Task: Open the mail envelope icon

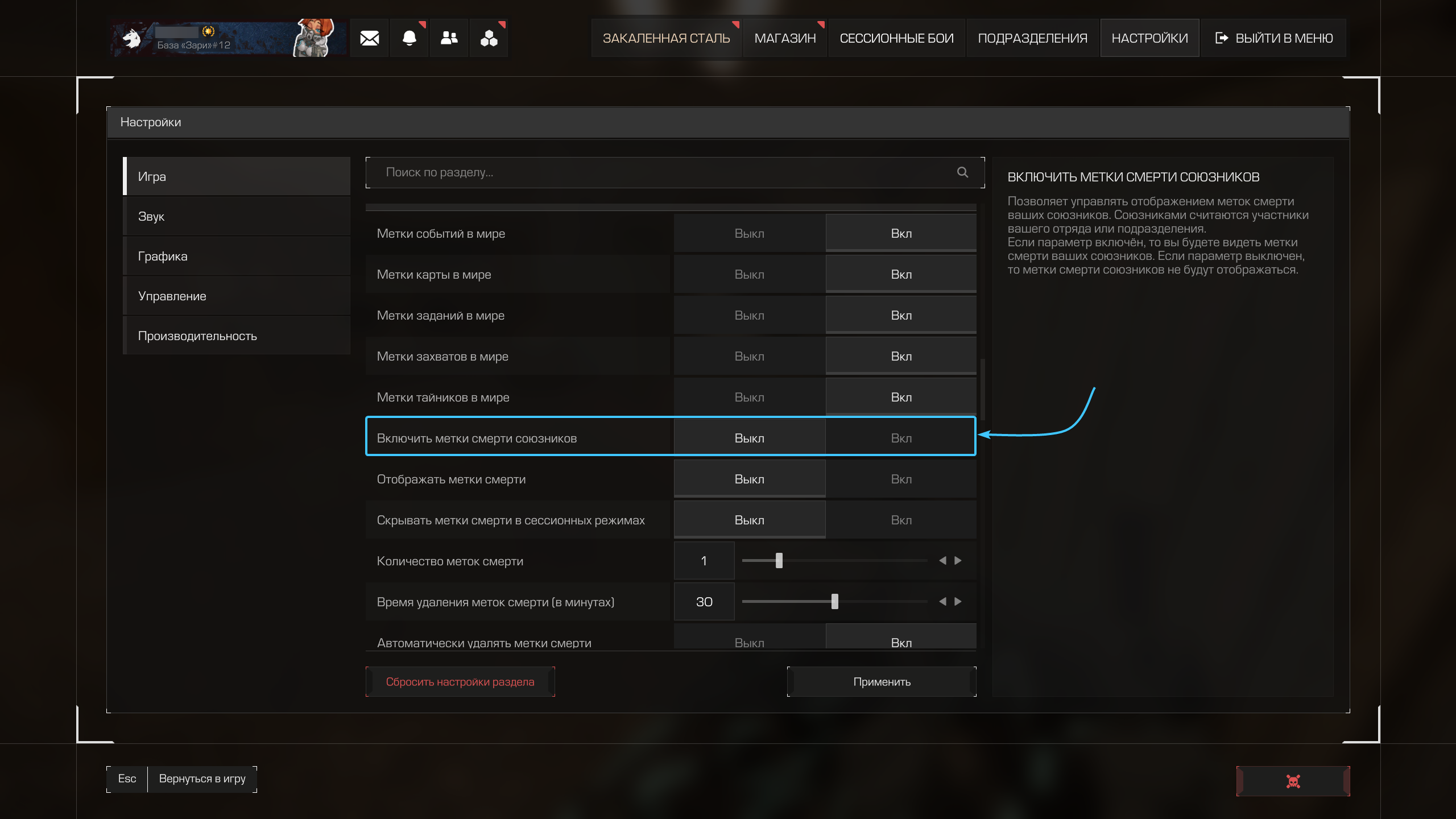Action: coord(369,38)
